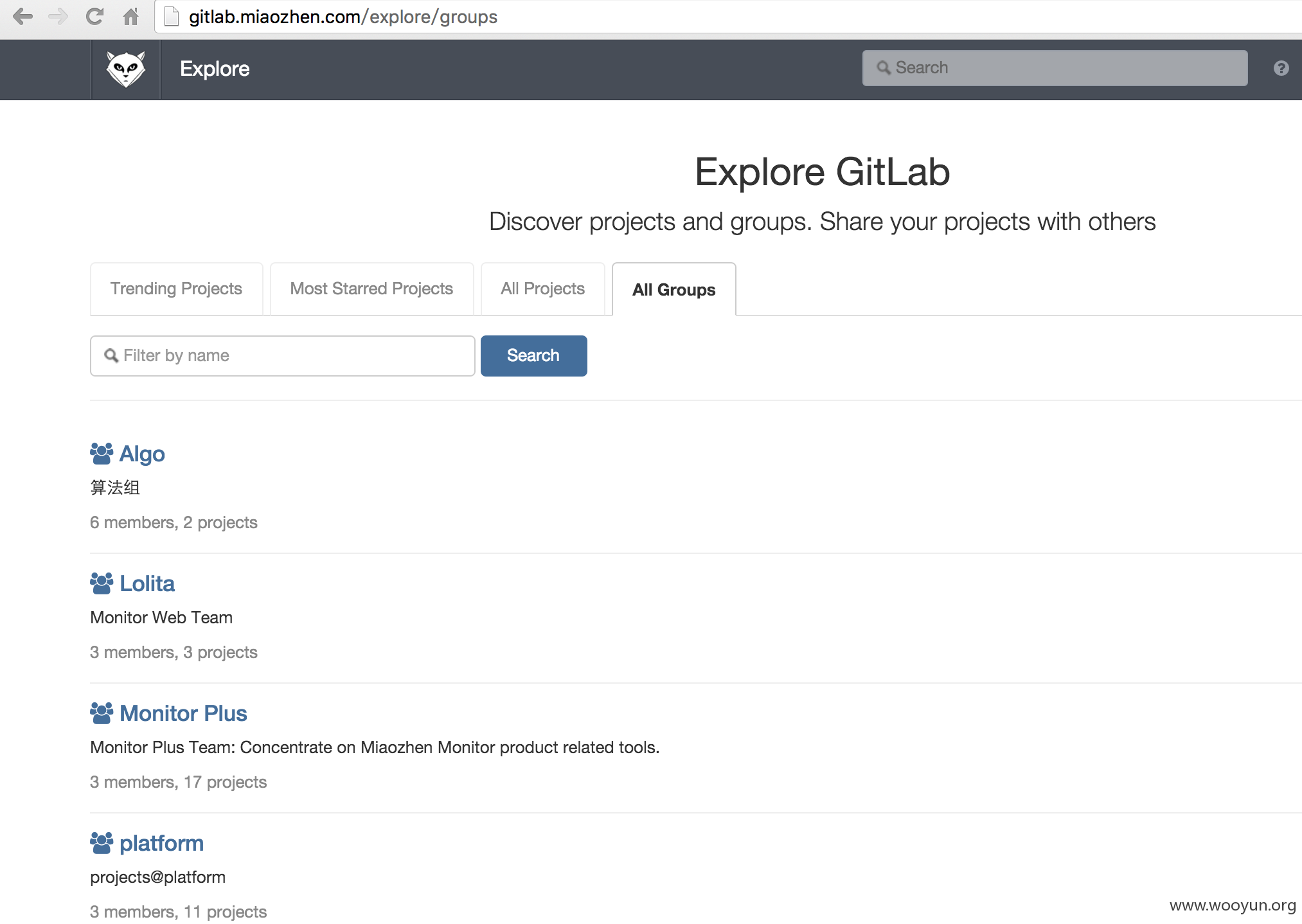This screenshot has height=924, width=1302.
Task: Open GitLab fox logo home
Action: click(125, 69)
